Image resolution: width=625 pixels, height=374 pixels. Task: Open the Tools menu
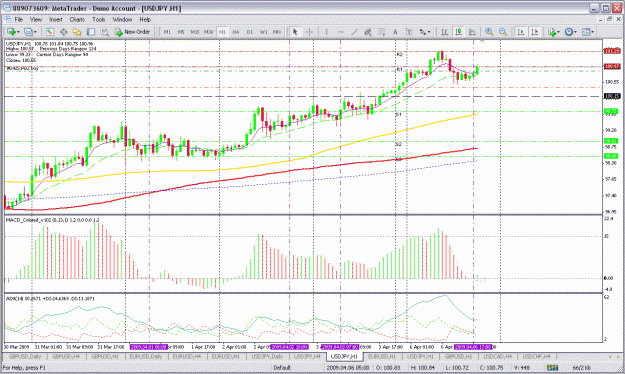pyautogui.click(x=98, y=19)
